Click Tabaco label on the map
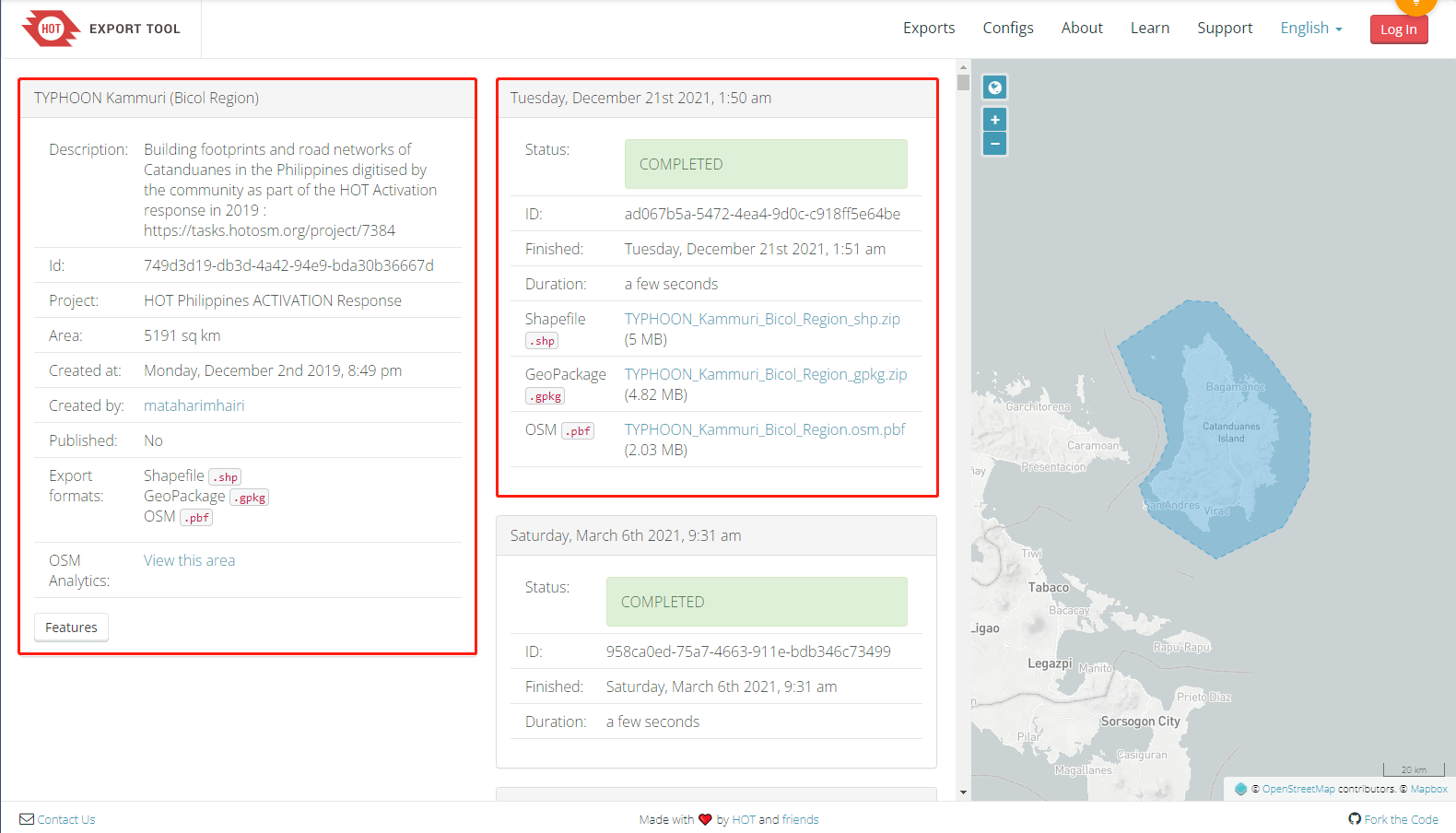 1049,587
